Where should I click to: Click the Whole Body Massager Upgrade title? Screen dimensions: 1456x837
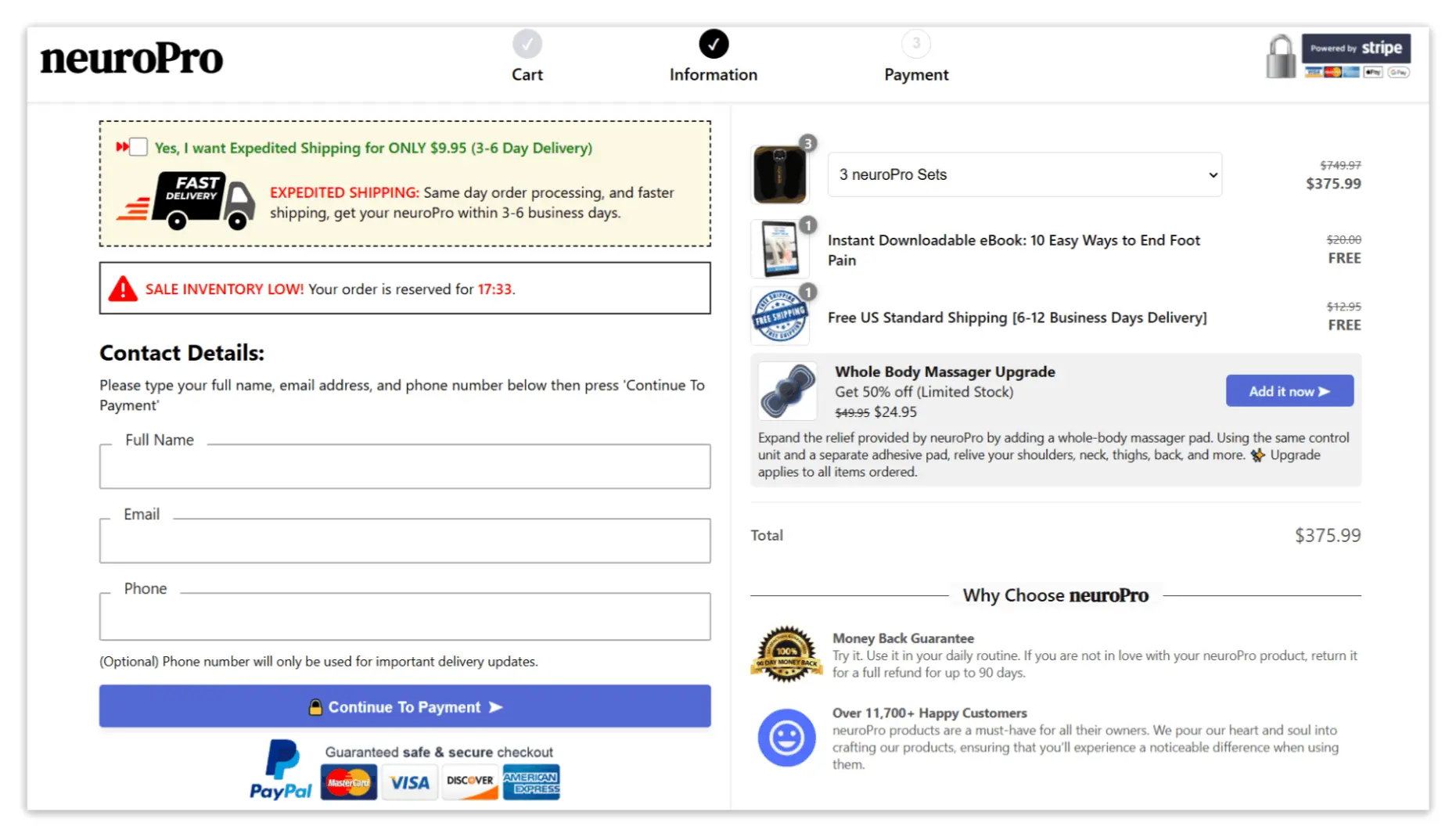pos(945,372)
